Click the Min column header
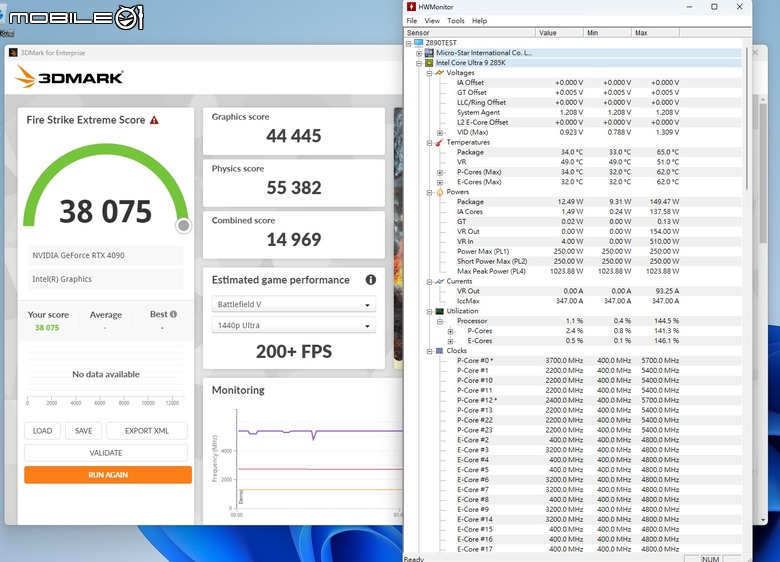This screenshot has width=780, height=562. 607,33
